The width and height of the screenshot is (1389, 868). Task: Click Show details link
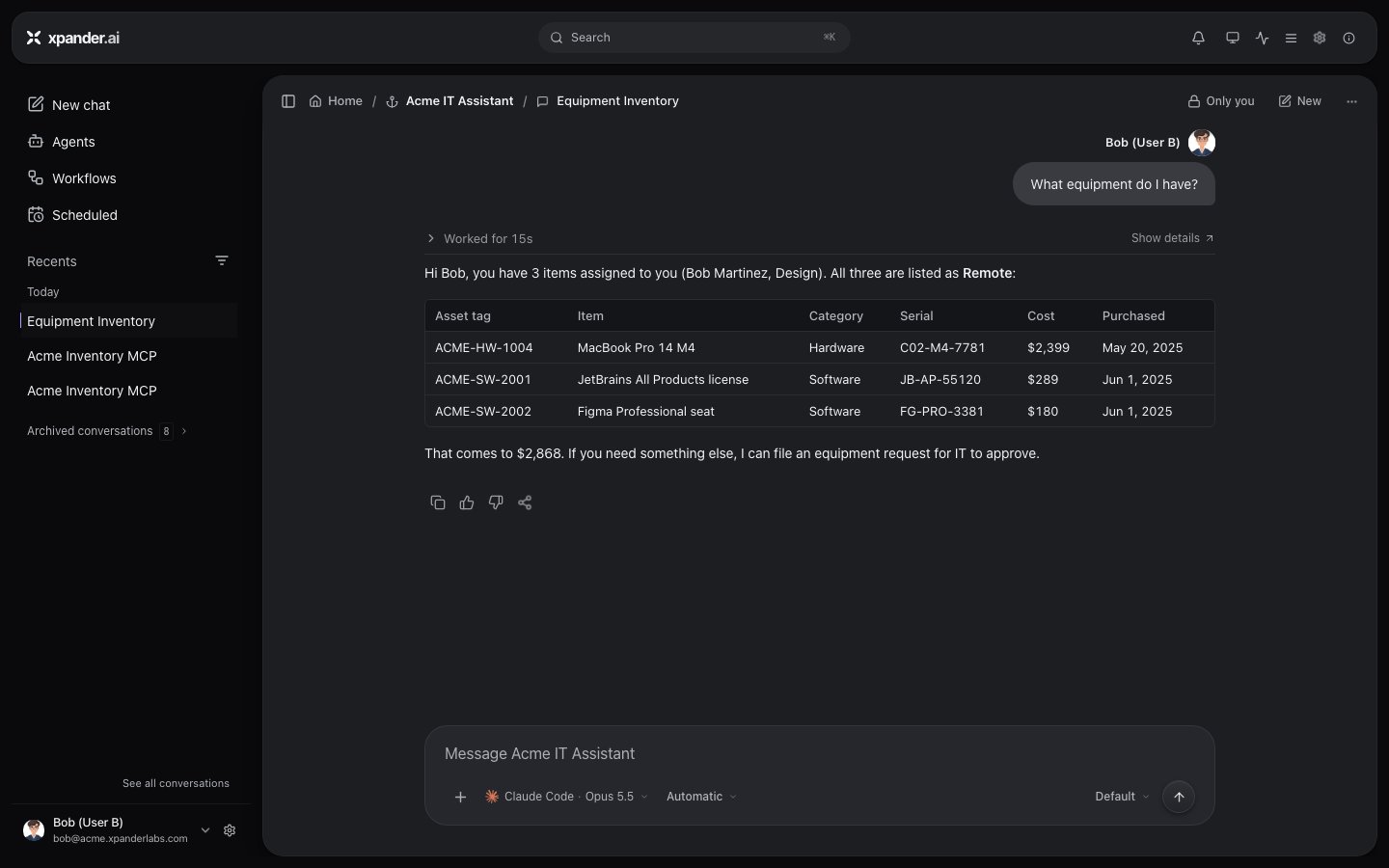(x=1172, y=238)
